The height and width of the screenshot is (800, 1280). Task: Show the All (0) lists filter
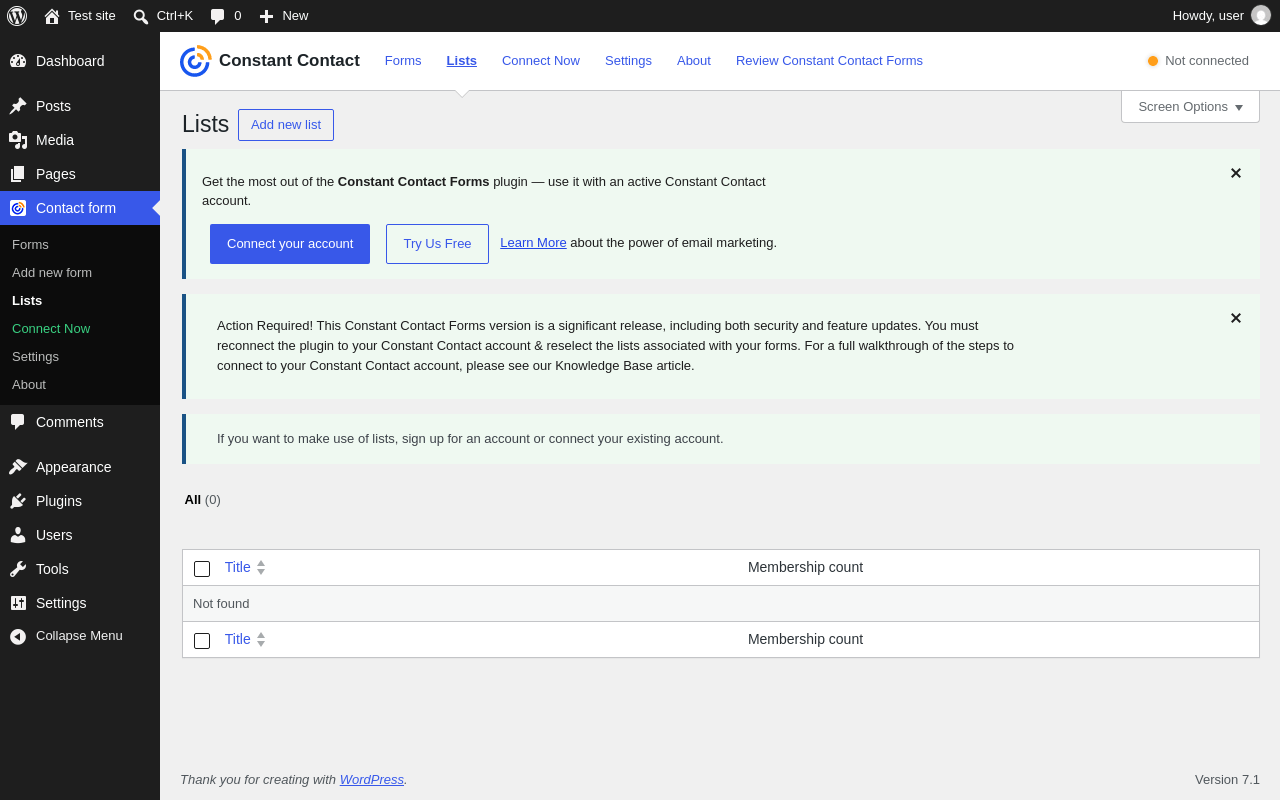[x=202, y=500]
